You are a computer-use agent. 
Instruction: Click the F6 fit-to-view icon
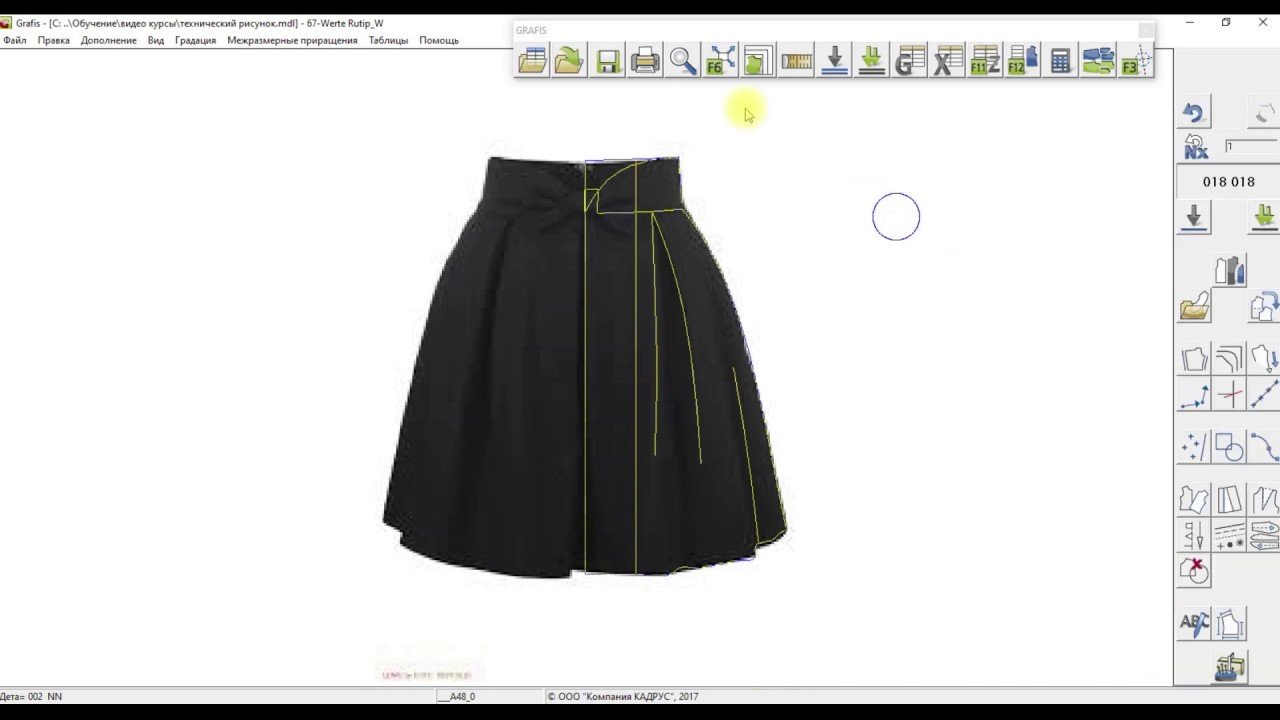coord(720,61)
